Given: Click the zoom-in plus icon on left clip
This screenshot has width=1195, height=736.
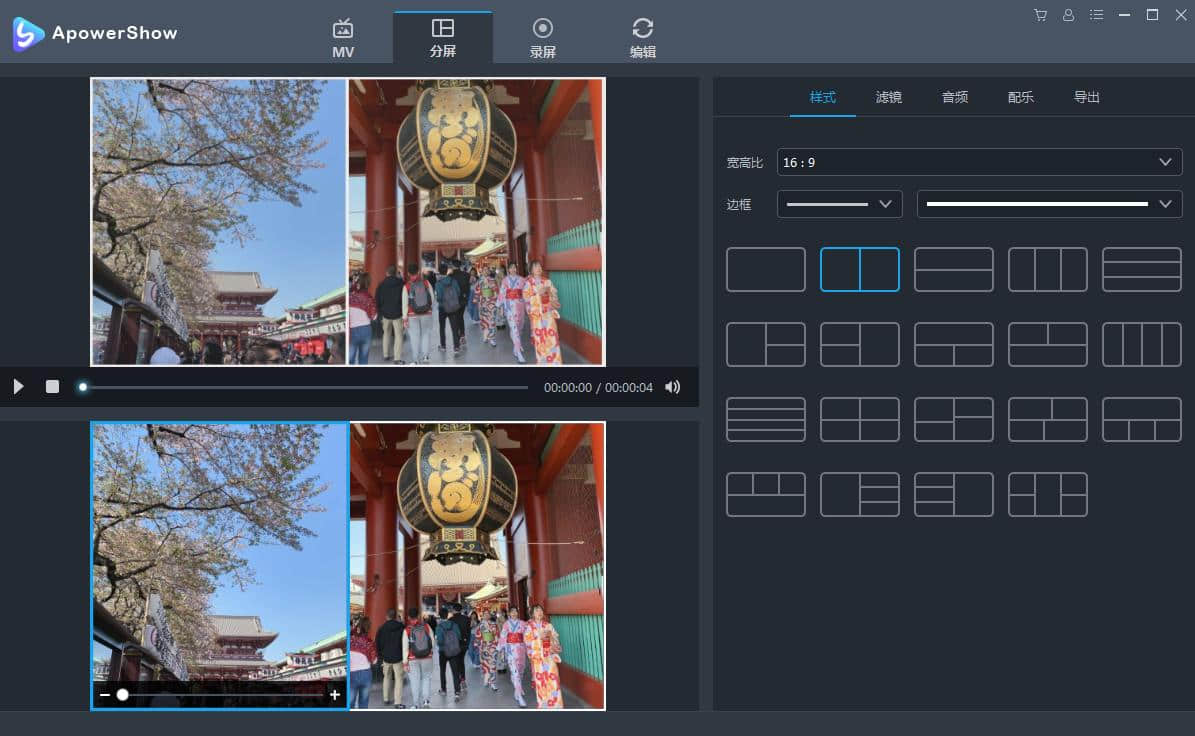Looking at the screenshot, I should tap(335, 695).
